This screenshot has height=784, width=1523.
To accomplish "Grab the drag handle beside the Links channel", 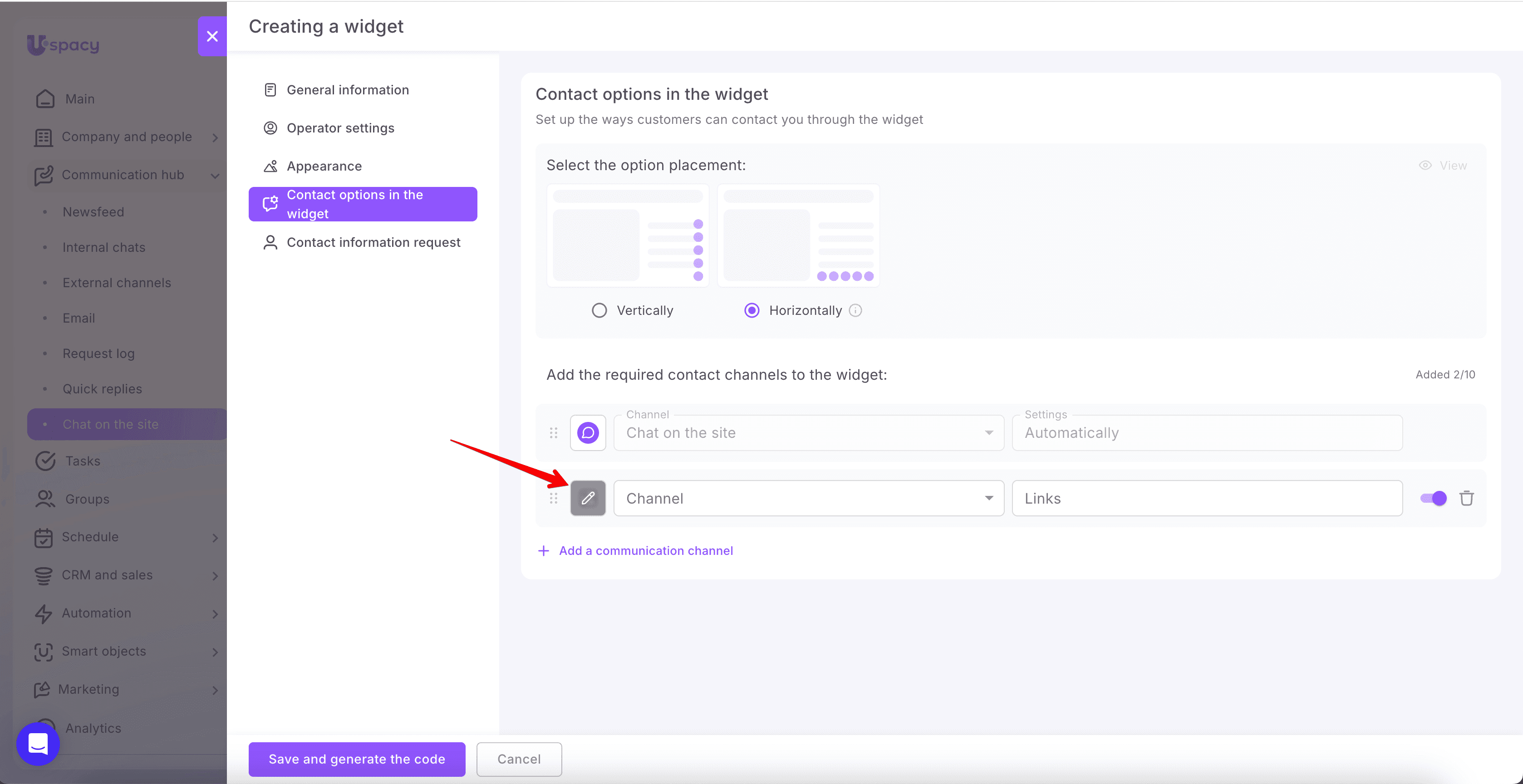I will click(x=553, y=499).
